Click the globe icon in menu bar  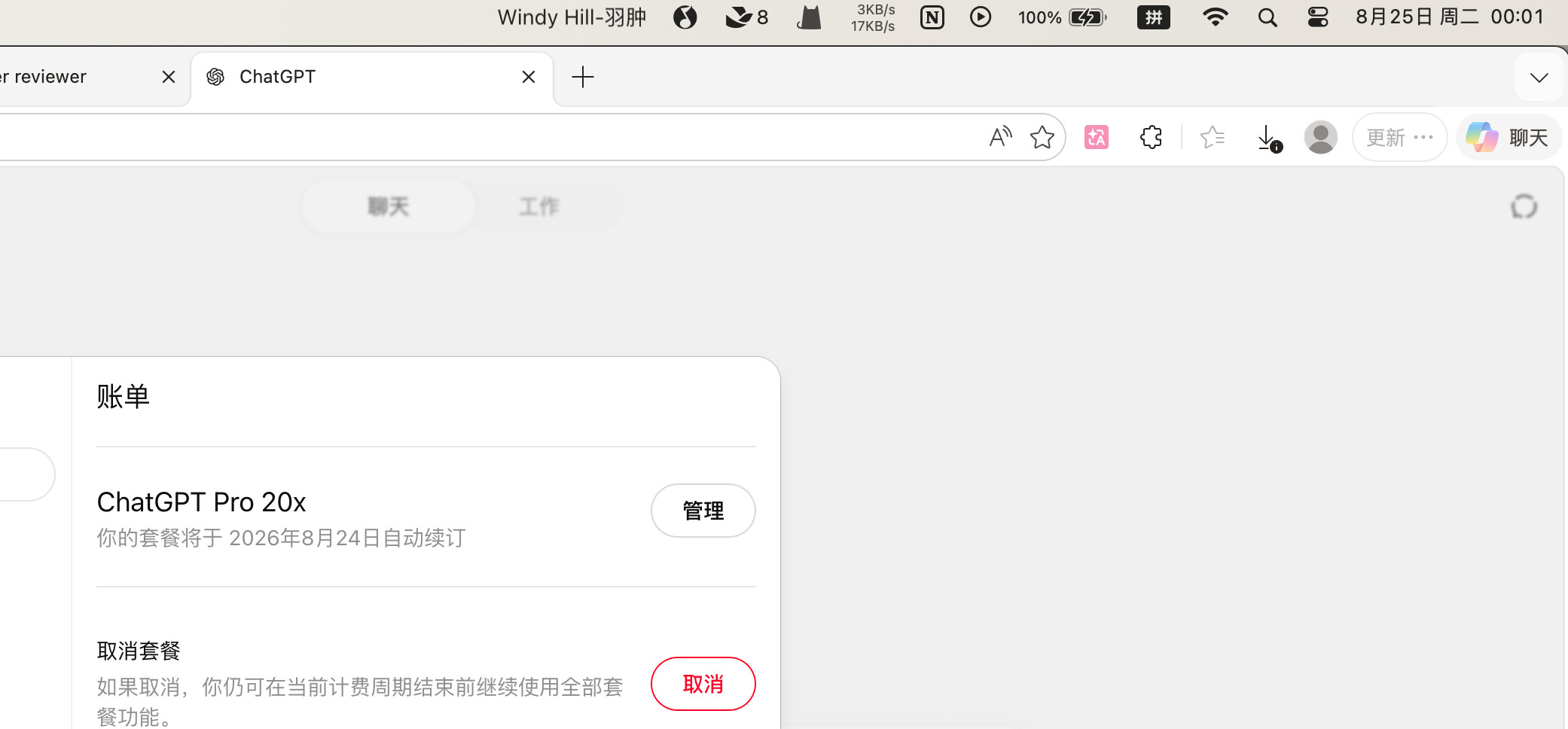click(x=685, y=17)
